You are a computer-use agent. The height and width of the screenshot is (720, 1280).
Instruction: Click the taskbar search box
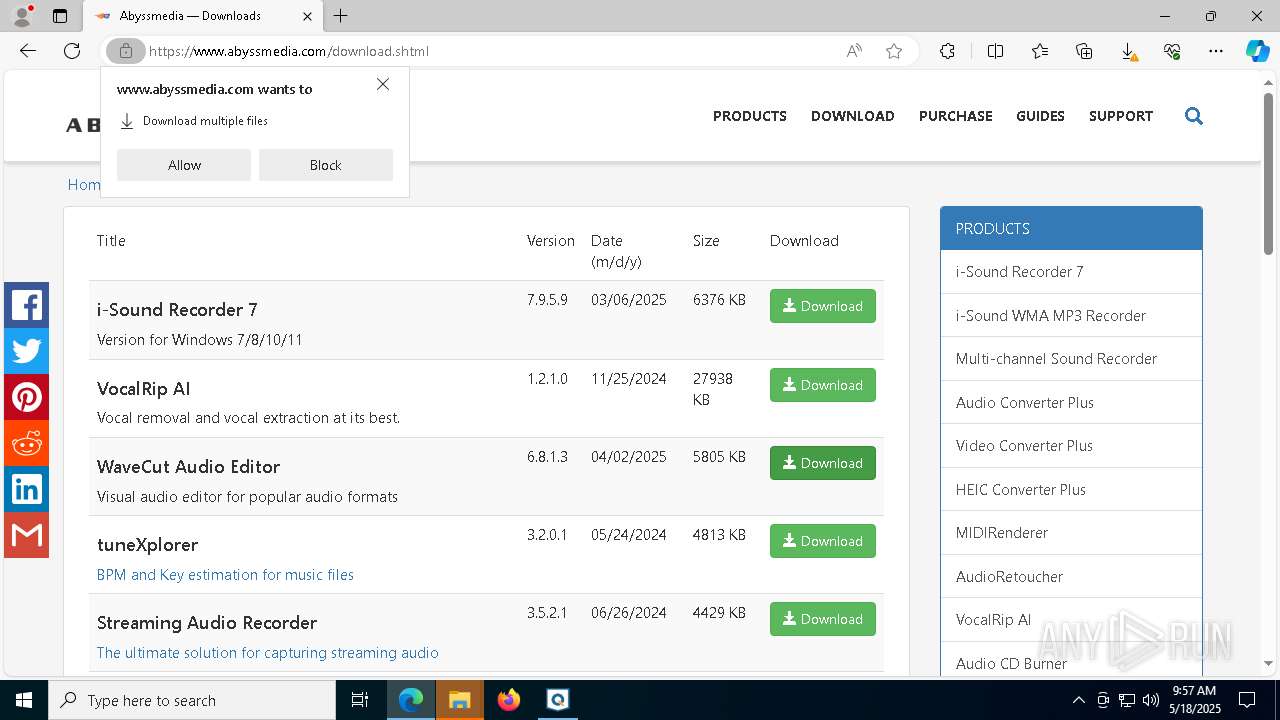192,700
